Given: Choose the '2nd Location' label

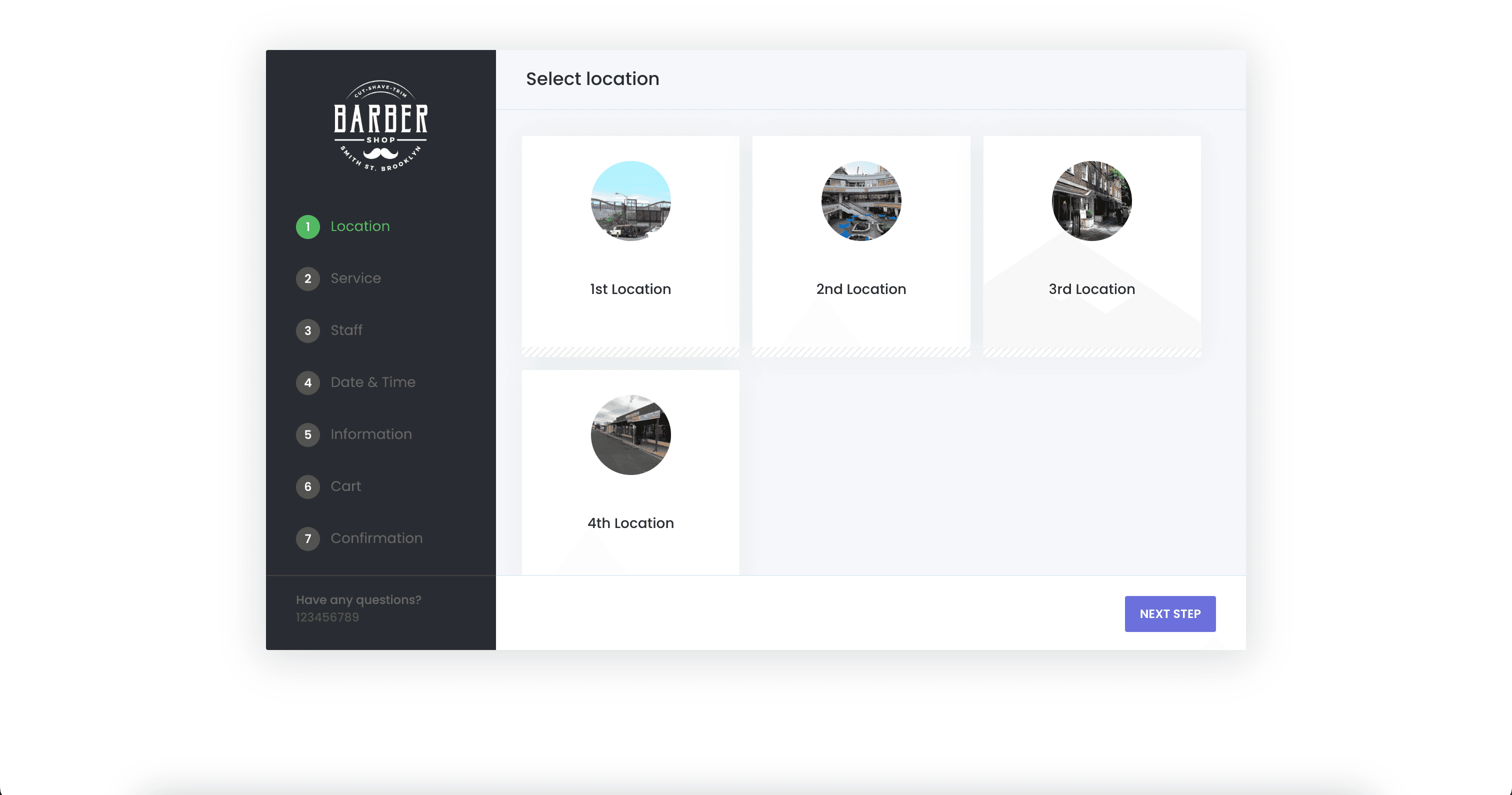Looking at the screenshot, I should 861,289.
